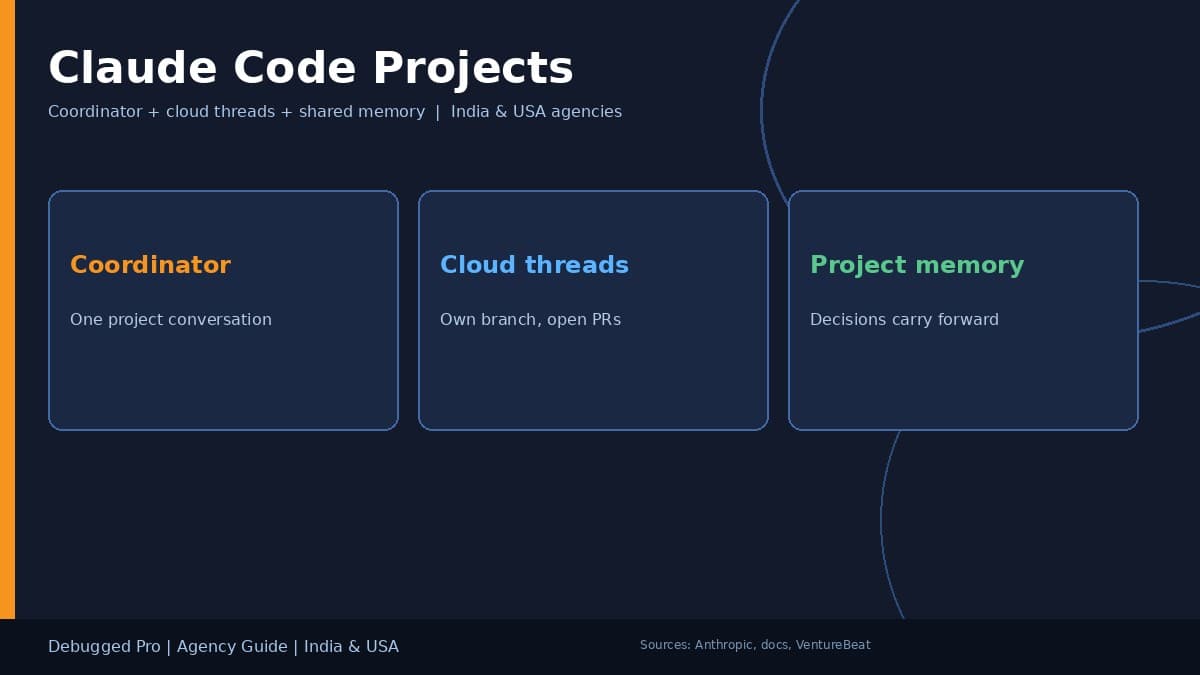Click the Coordinator card heading
Screen dimensions: 1200x675
pyautogui.click(x=150, y=265)
